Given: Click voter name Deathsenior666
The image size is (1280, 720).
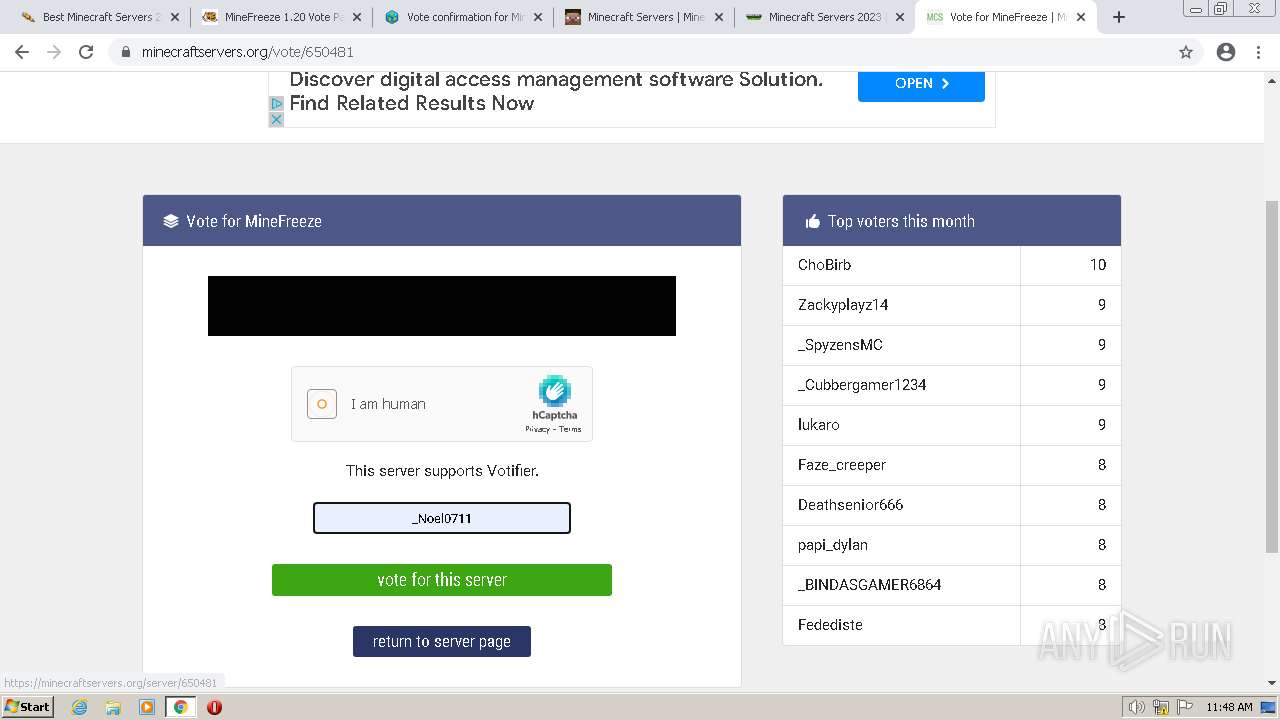Looking at the screenshot, I should tap(850, 505).
